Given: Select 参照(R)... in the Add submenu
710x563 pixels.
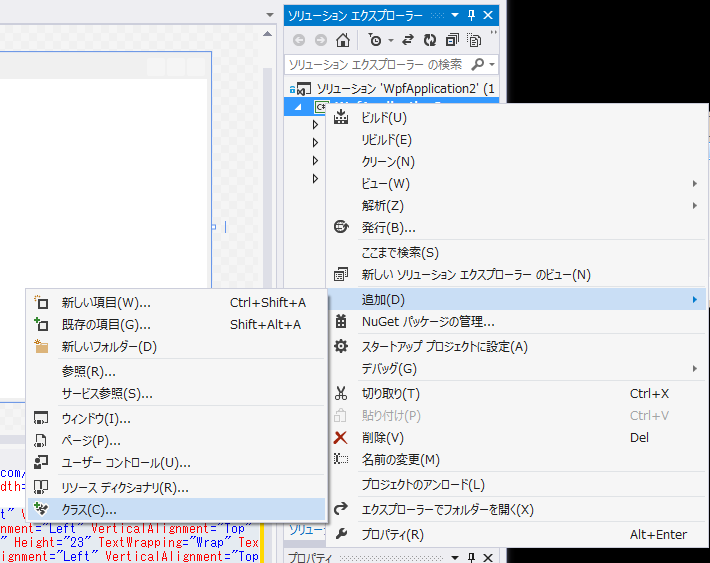Looking at the screenshot, I should pyautogui.click(x=177, y=372).
